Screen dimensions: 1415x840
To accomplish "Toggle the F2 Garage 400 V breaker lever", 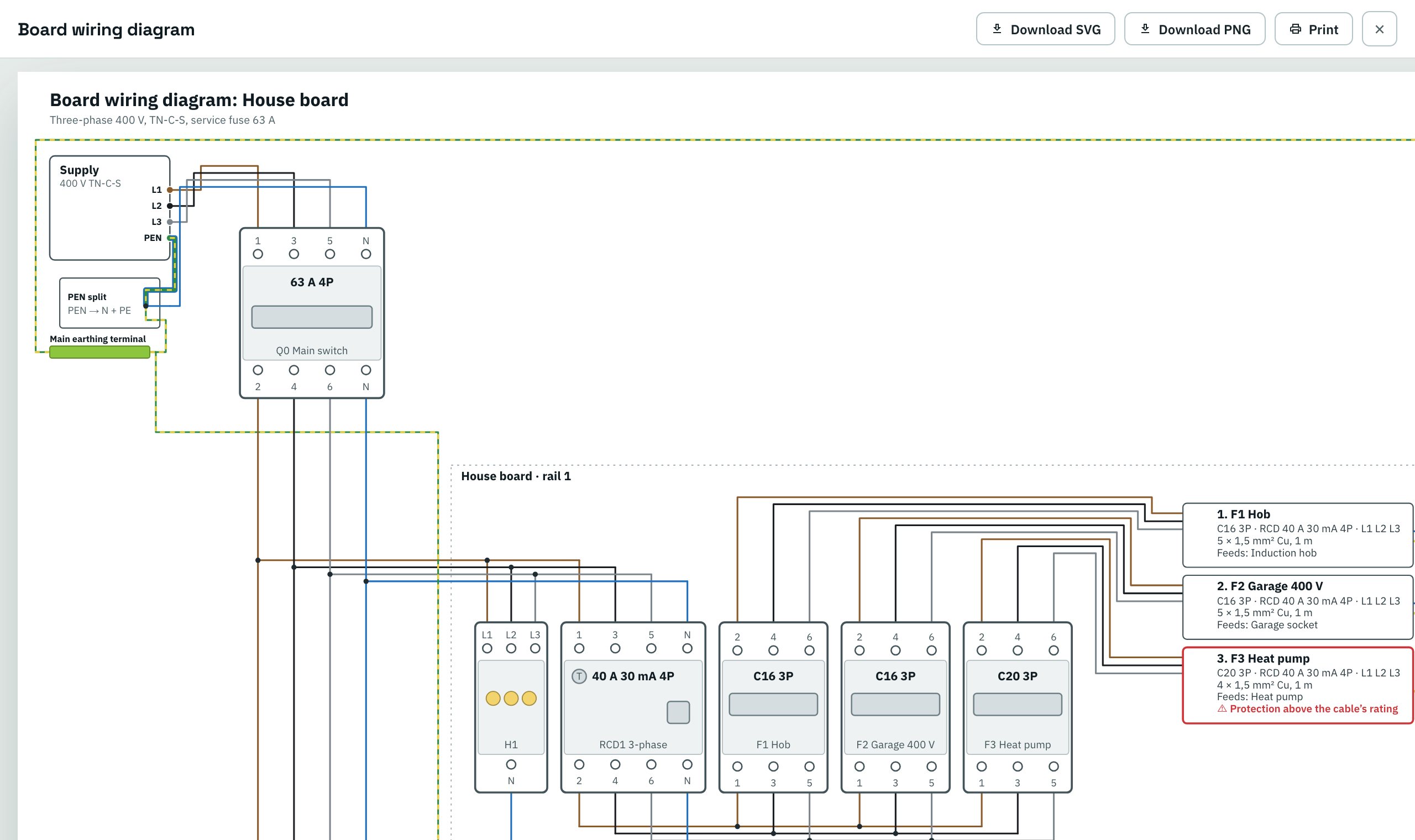I will coord(895,704).
